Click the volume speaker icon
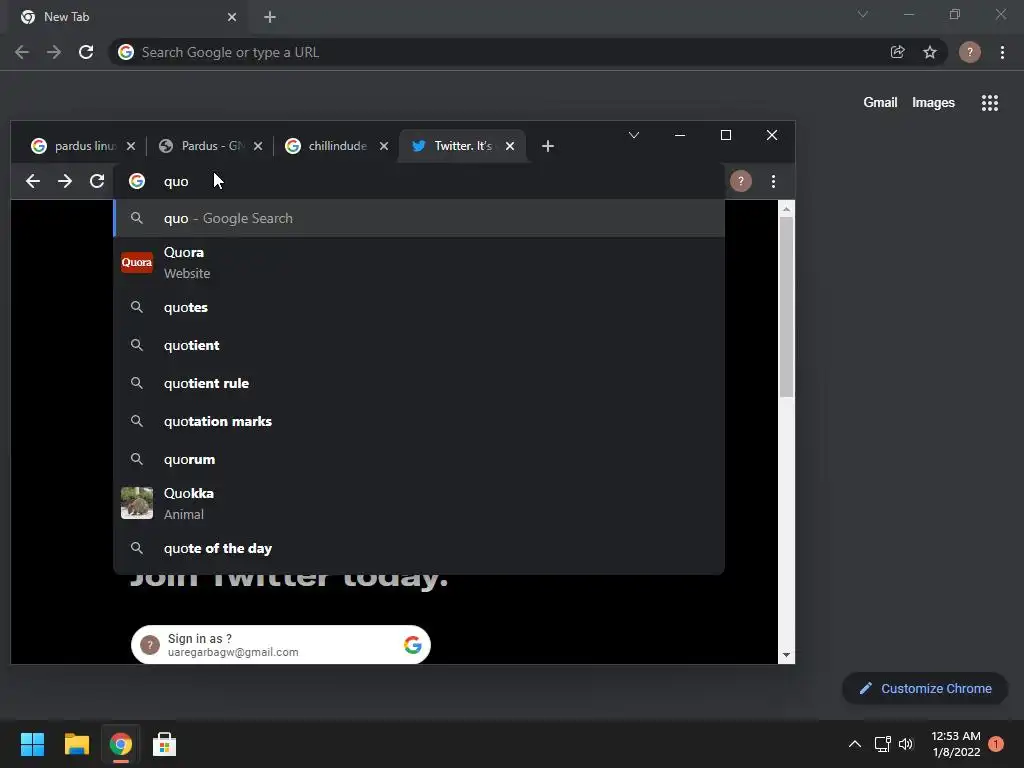Viewport: 1024px width, 768px height. pyautogui.click(x=906, y=744)
